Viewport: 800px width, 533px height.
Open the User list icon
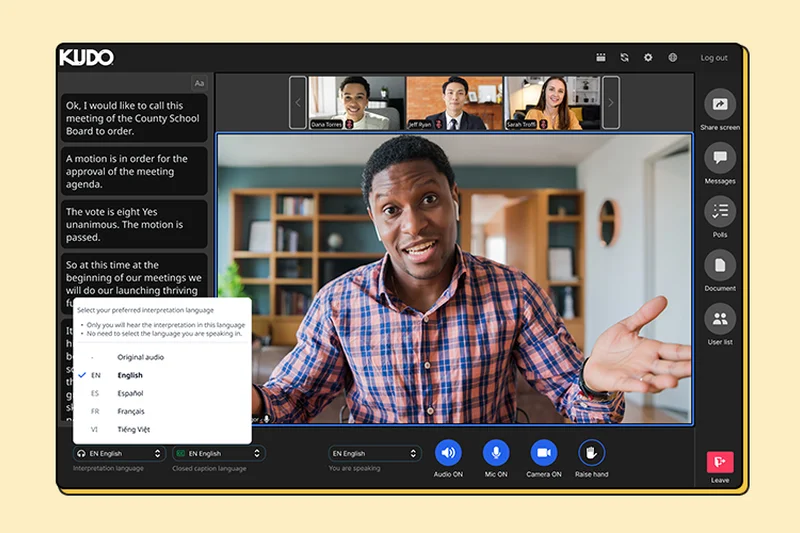[720, 319]
